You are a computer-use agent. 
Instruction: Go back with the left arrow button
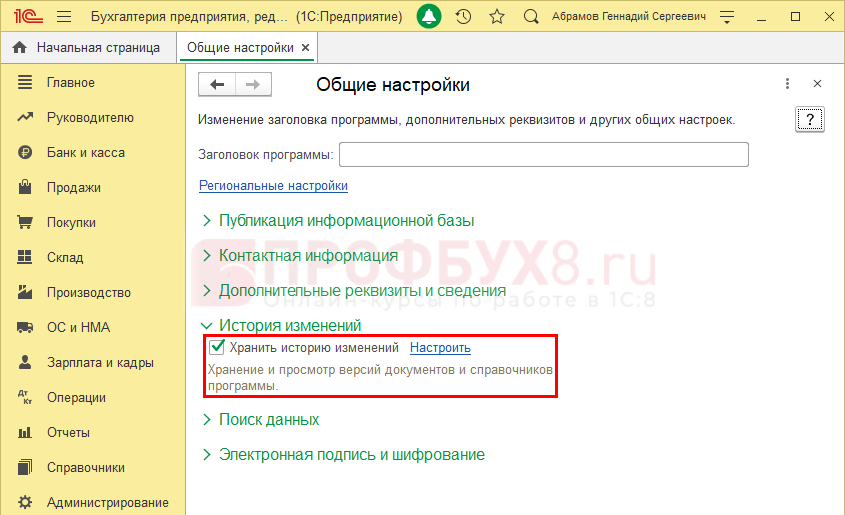[x=217, y=85]
